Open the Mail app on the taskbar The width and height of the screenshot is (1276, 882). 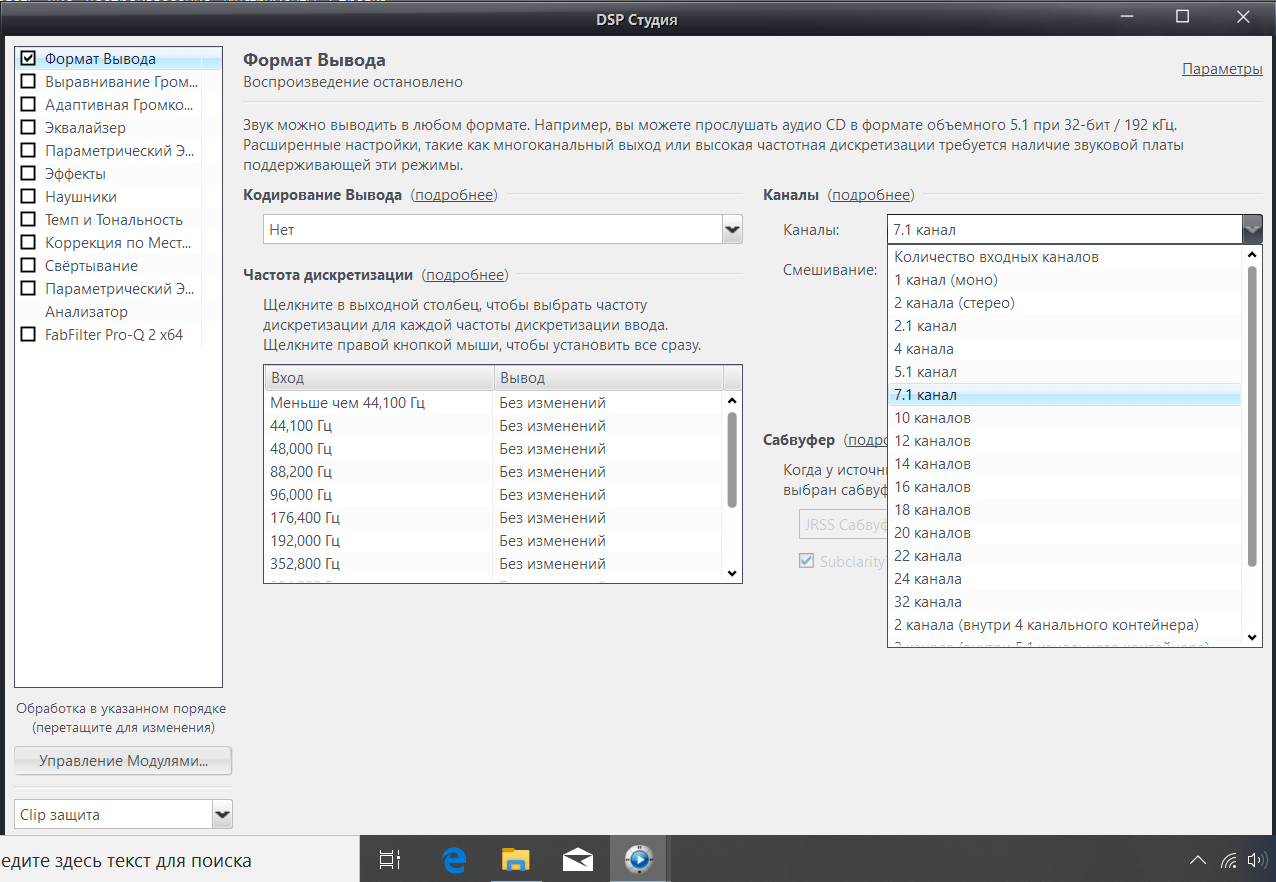[x=577, y=859]
